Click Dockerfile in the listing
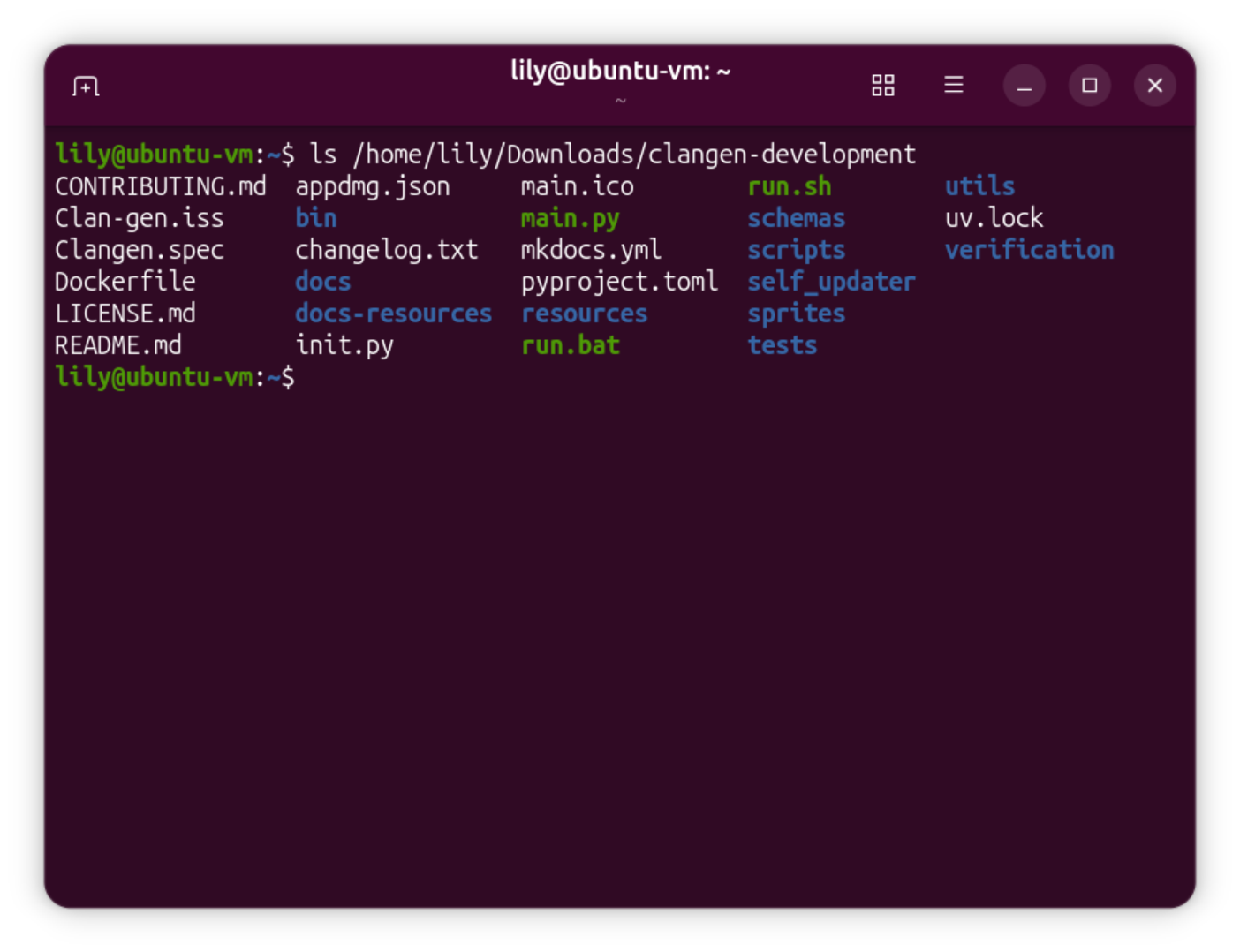1240x952 pixels. 125,282
